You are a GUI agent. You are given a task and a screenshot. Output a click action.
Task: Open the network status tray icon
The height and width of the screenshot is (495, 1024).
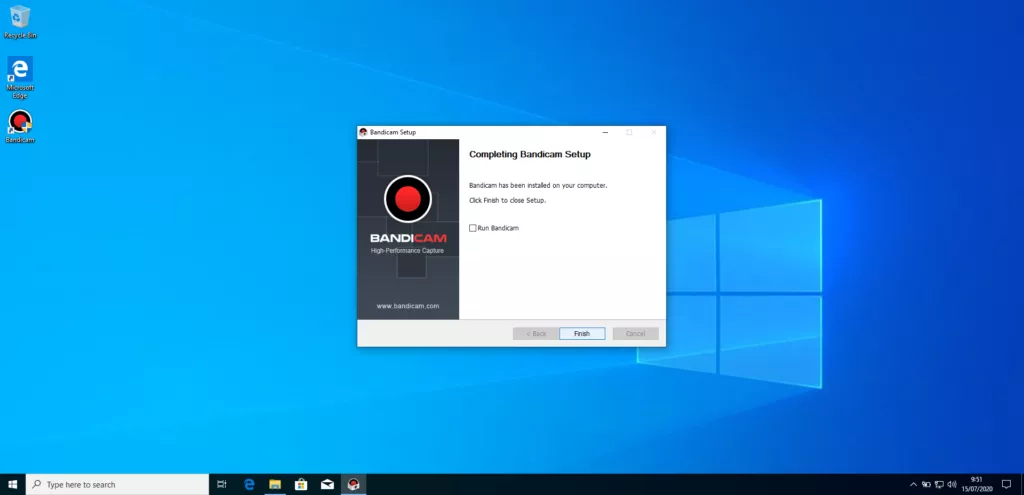pyautogui.click(x=938, y=484)
